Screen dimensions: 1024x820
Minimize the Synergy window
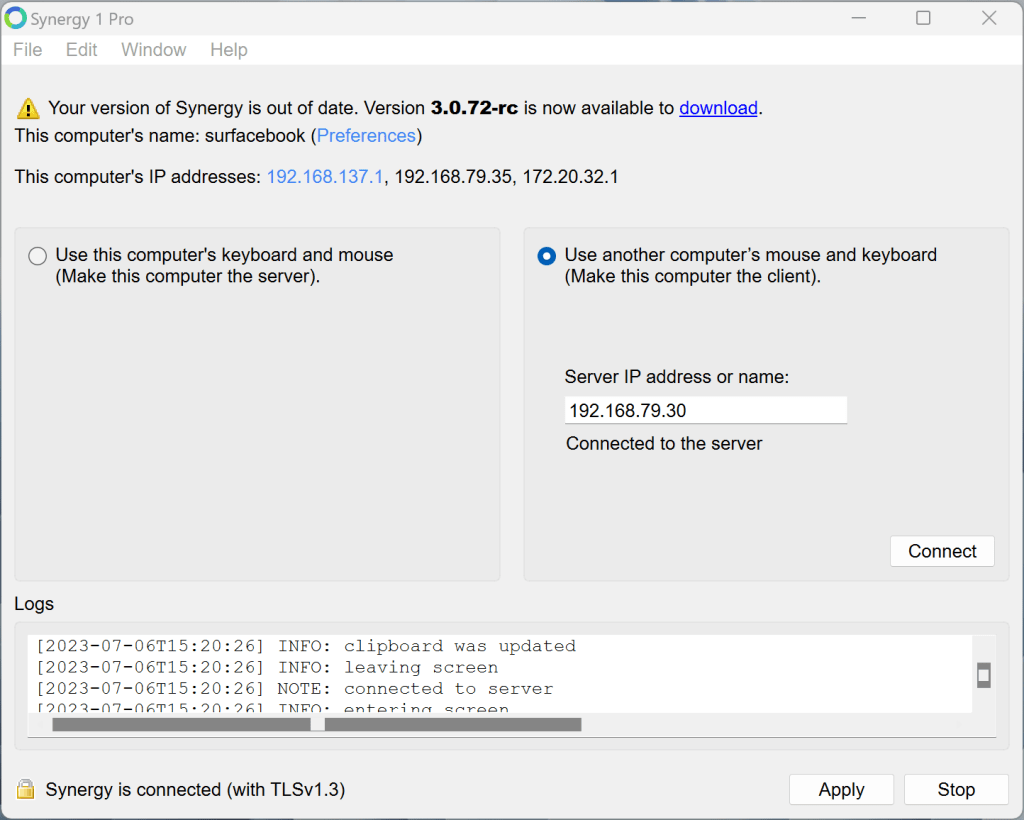point(859,18)
